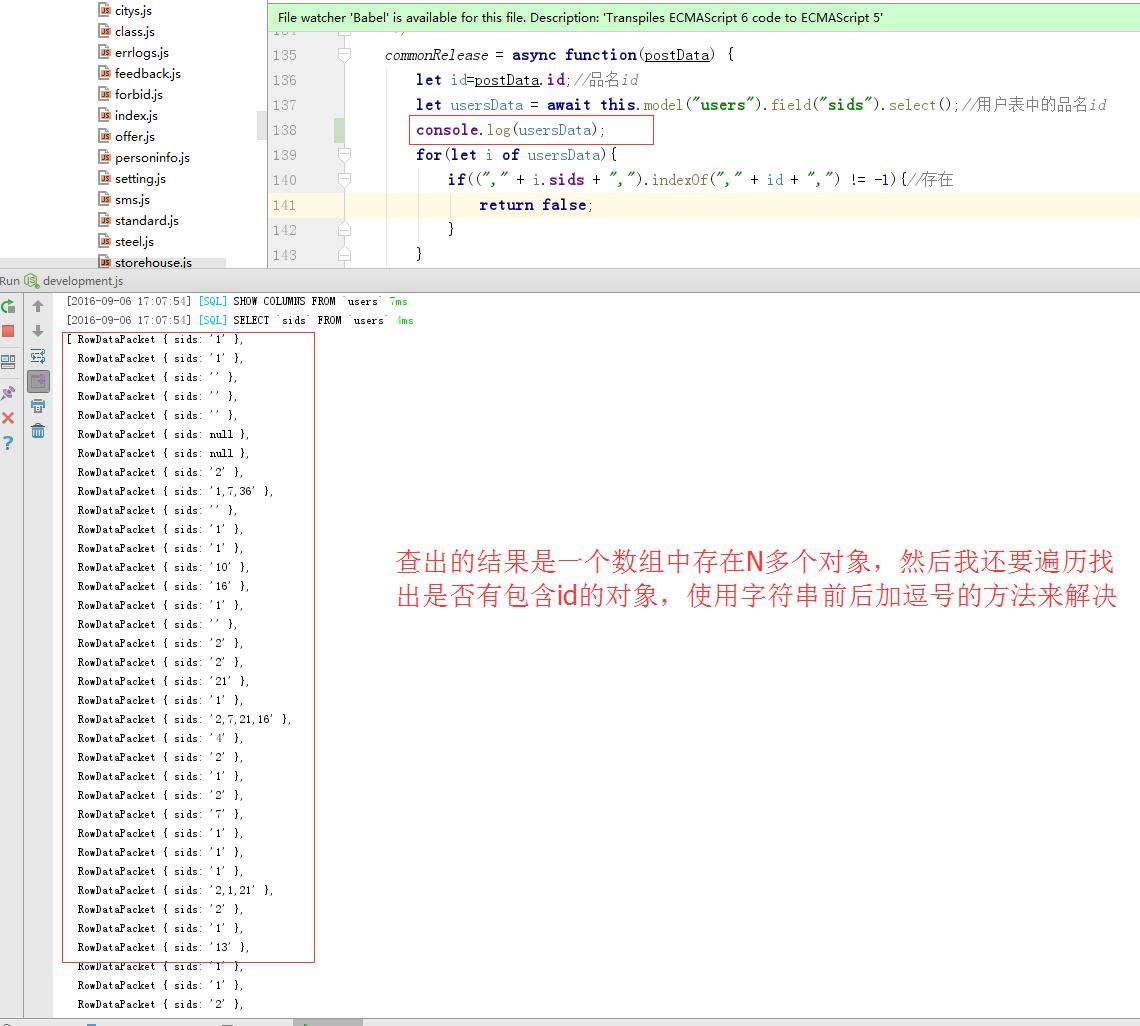Open personinfo.js in the project tree

pos(152,158)
